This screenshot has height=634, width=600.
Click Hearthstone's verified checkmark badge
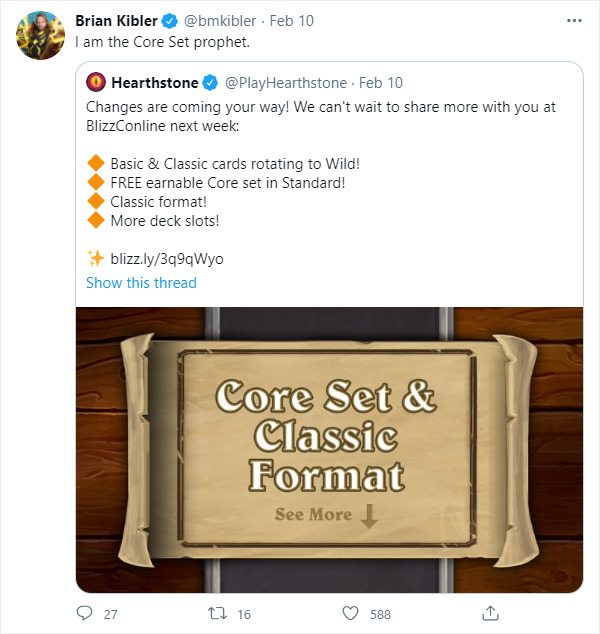click(210, 82)
